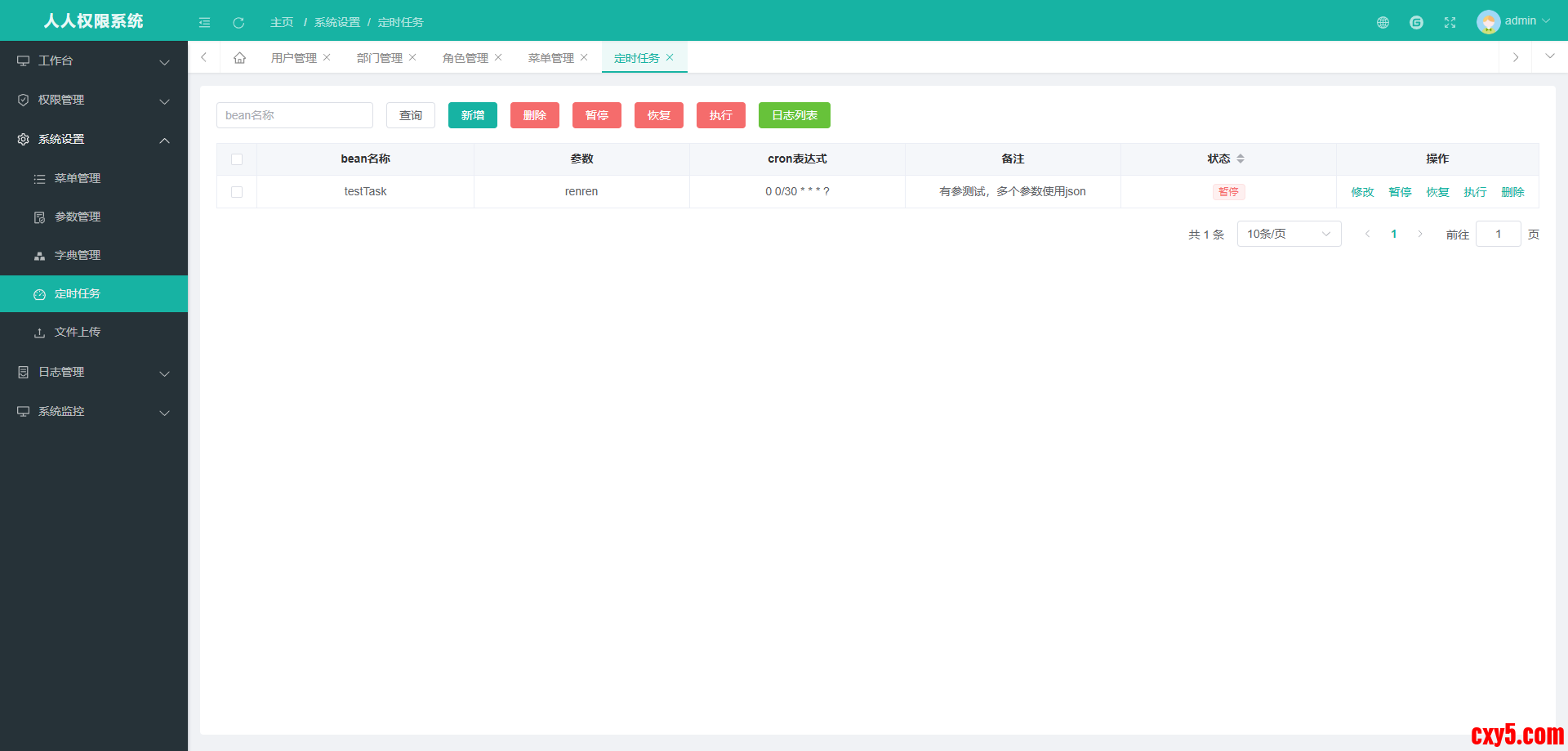Click 修改 link in testTask row

click(1362, 192)
